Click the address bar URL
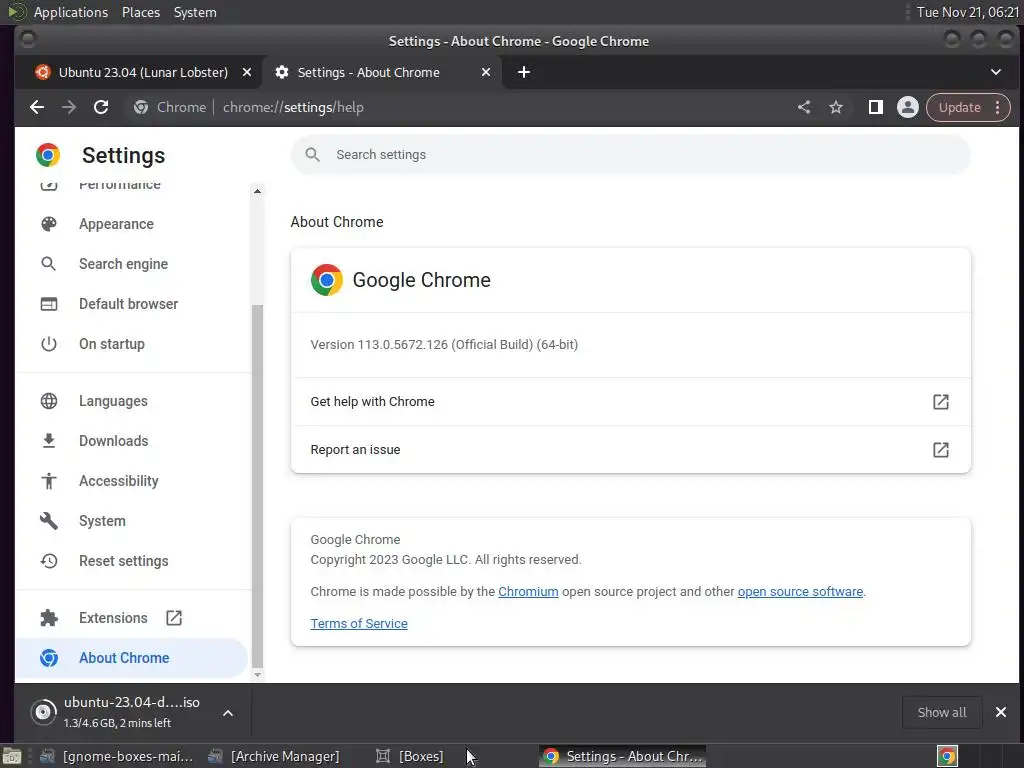The image size is (1024, 768). click(293, 107)
